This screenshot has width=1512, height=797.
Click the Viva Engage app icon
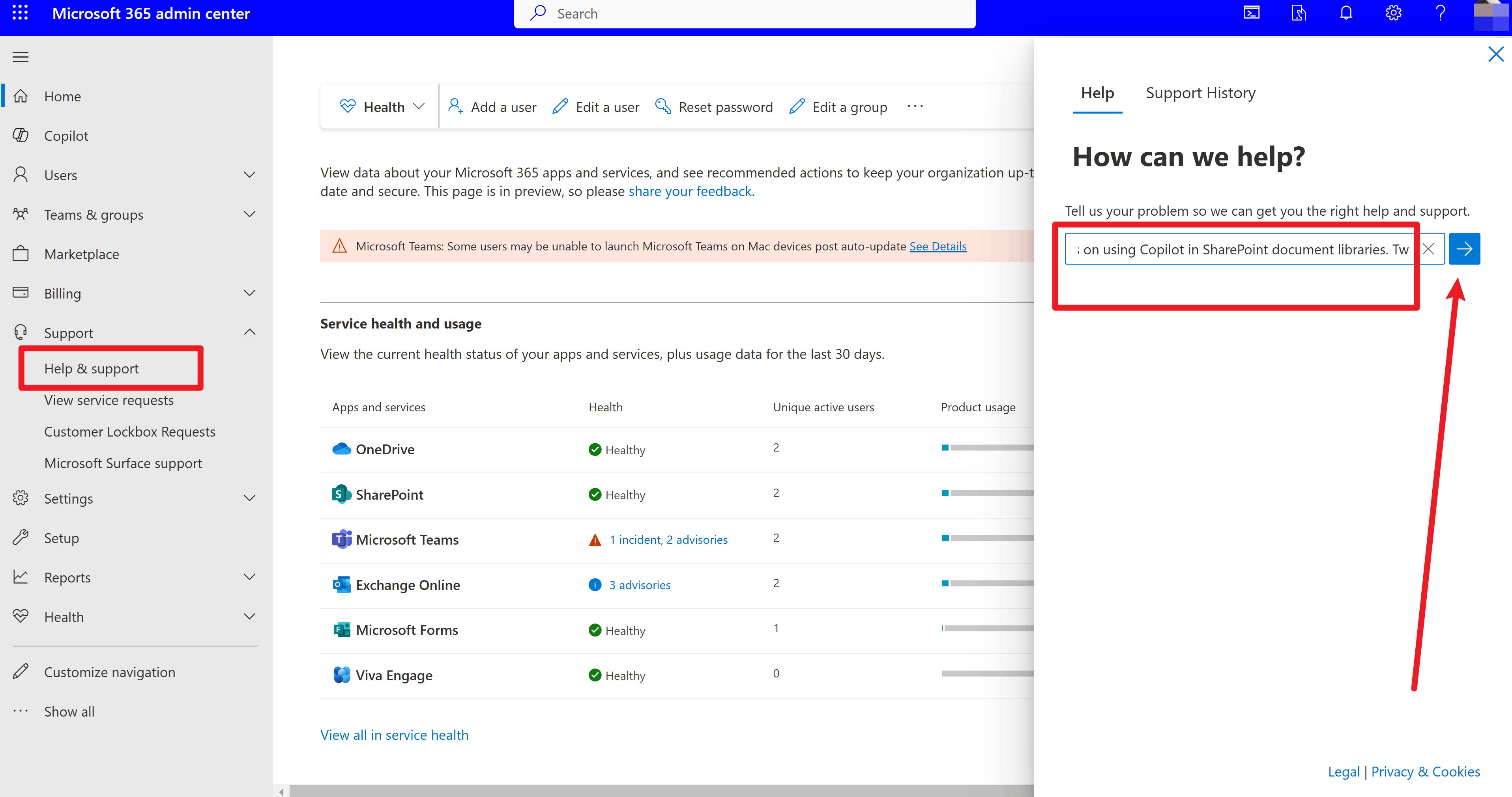pyautogui.click(x=341, y=675)
